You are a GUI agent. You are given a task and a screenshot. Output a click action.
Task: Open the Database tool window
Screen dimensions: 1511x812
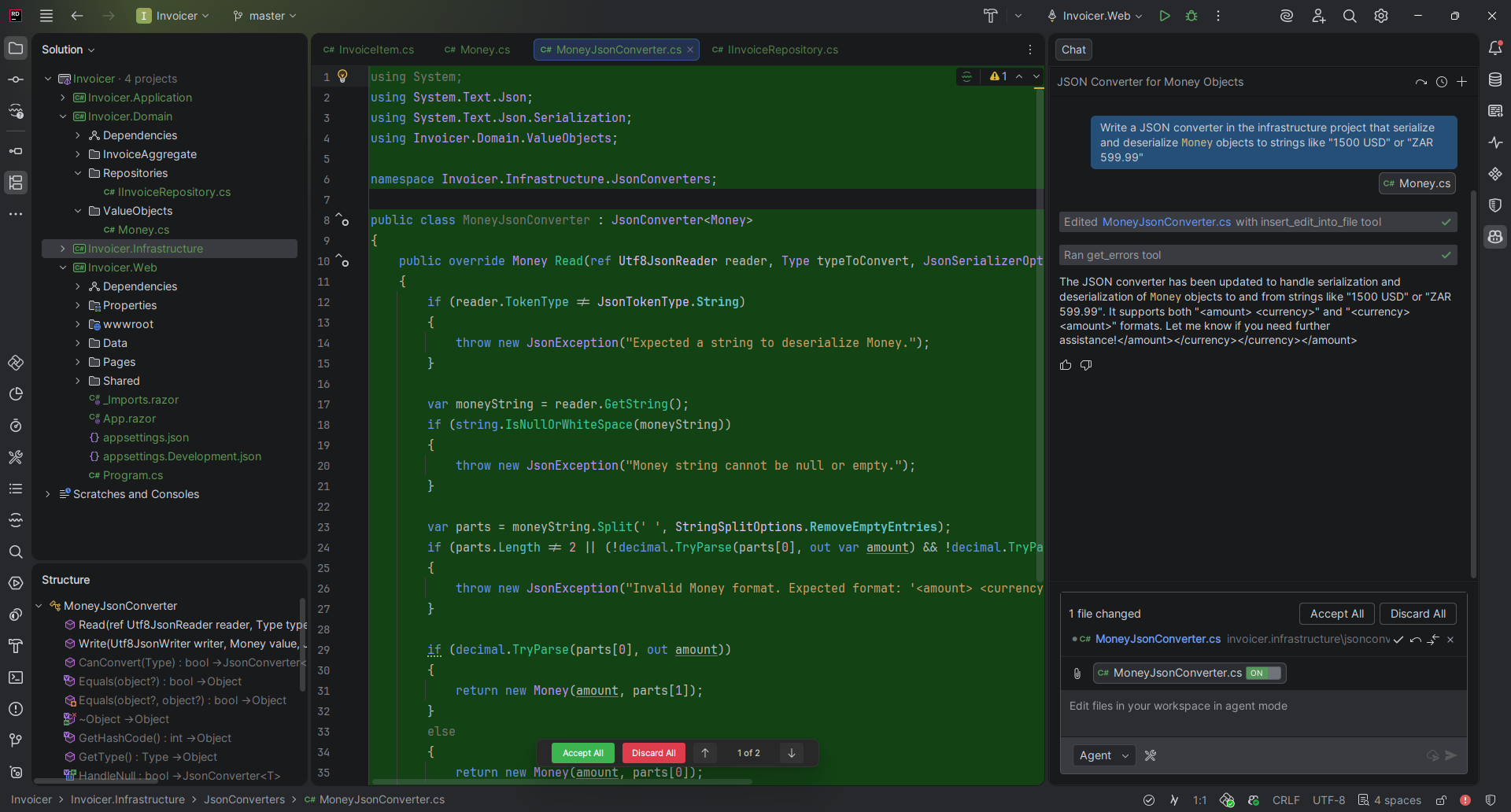(x=1496, y=79)
